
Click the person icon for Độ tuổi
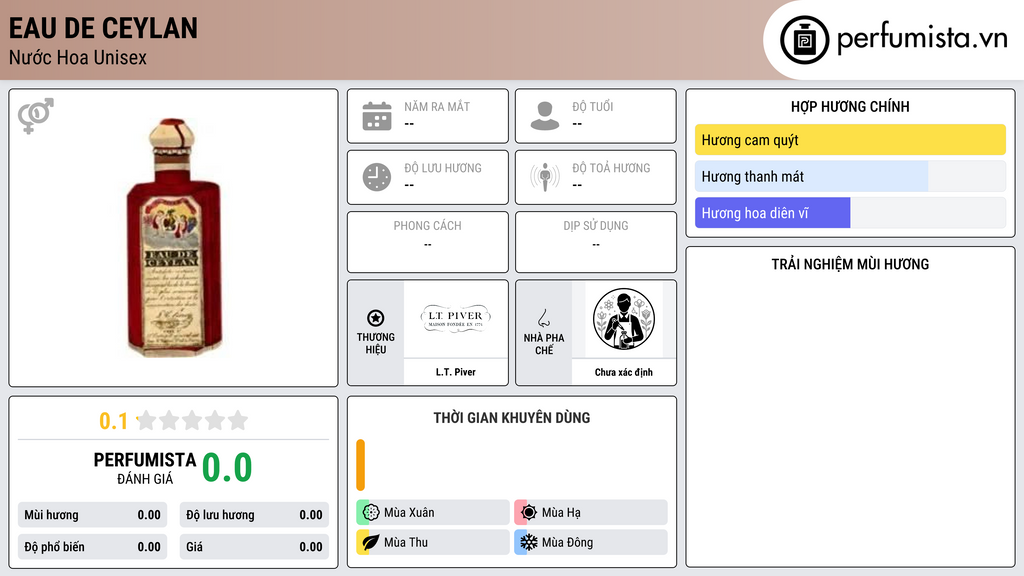pyautogui.click(x=545, y=116)
